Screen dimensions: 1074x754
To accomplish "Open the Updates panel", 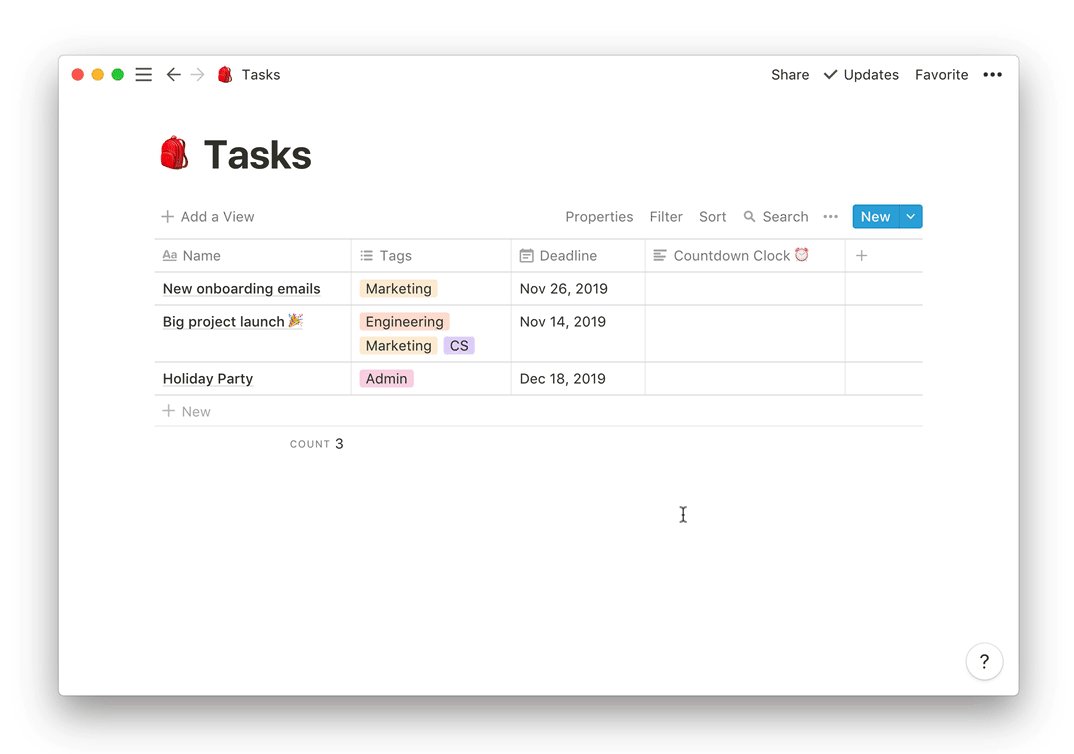I will [x=861, y=75].
